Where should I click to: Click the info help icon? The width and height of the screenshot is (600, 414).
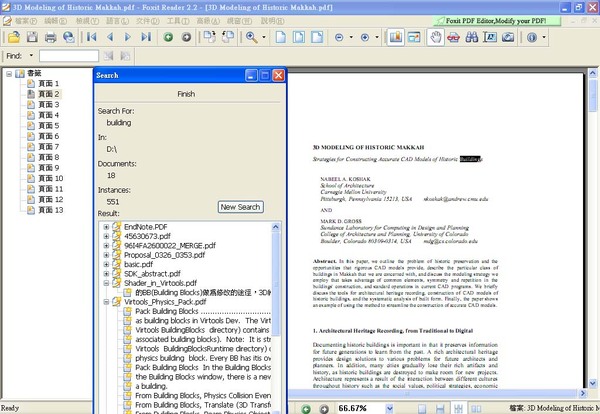click(532, 37)
